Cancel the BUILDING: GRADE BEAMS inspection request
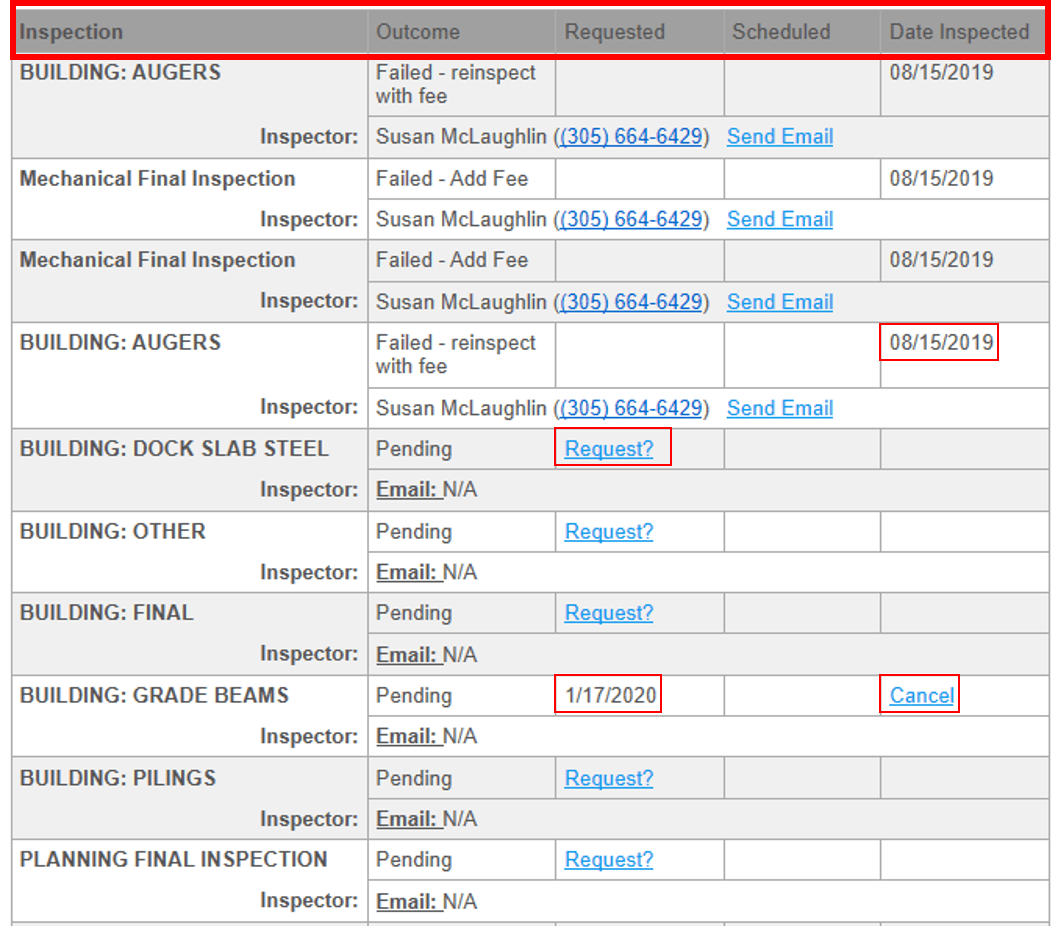1058x926 pixels. pyautogui.click(x=919, y=694)
